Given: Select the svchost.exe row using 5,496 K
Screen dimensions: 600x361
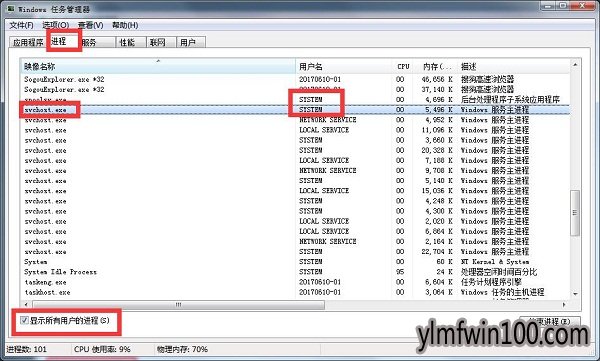Looking at the screenshot, I should [295, 109].
